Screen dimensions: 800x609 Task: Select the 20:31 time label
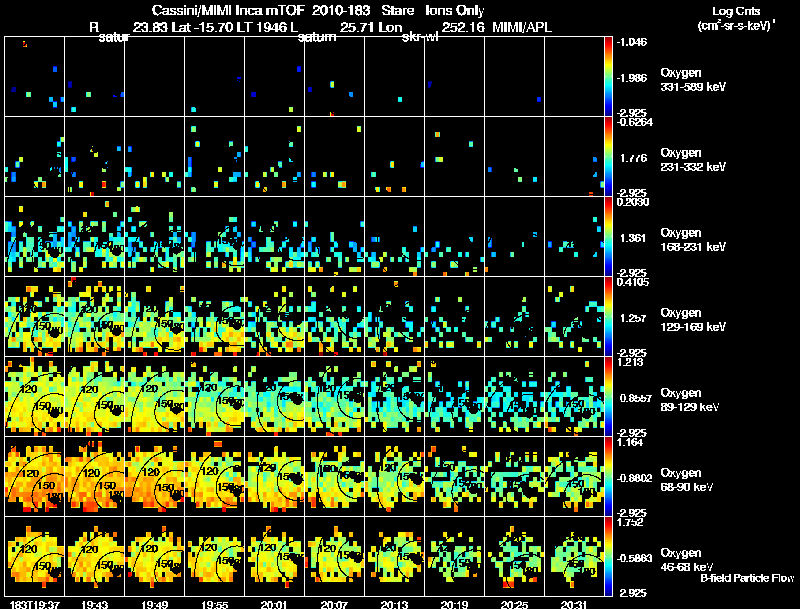point(574,603)
